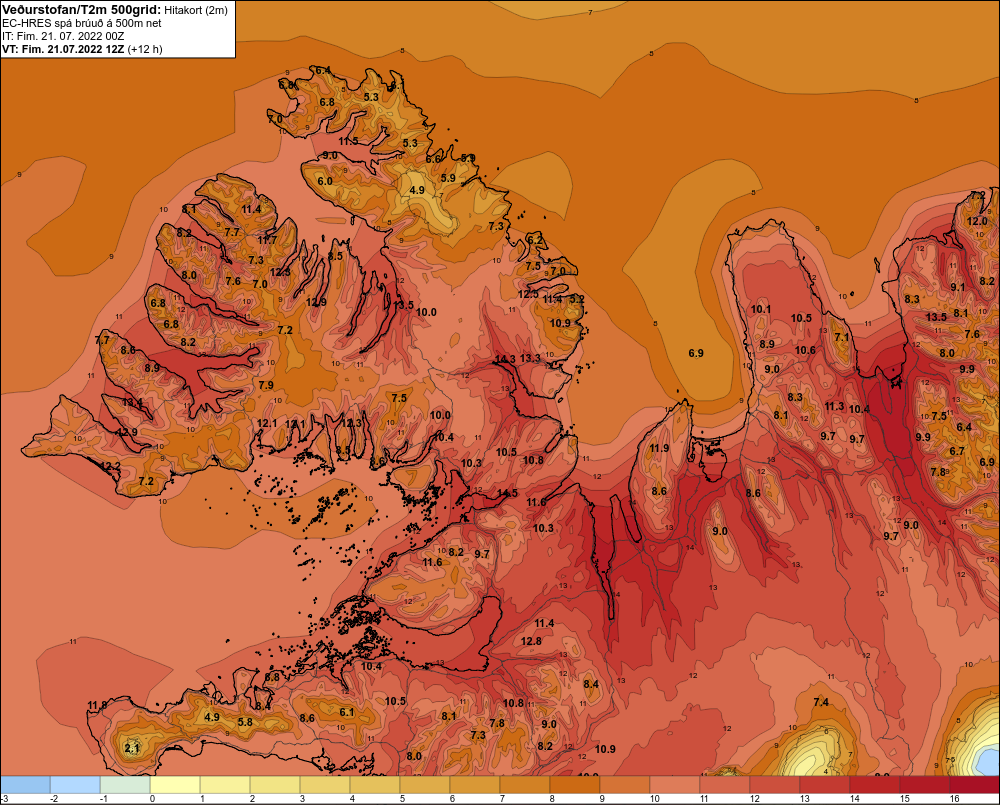
Task: Click the -3 legend scale number
Action: tap(5, 799)
